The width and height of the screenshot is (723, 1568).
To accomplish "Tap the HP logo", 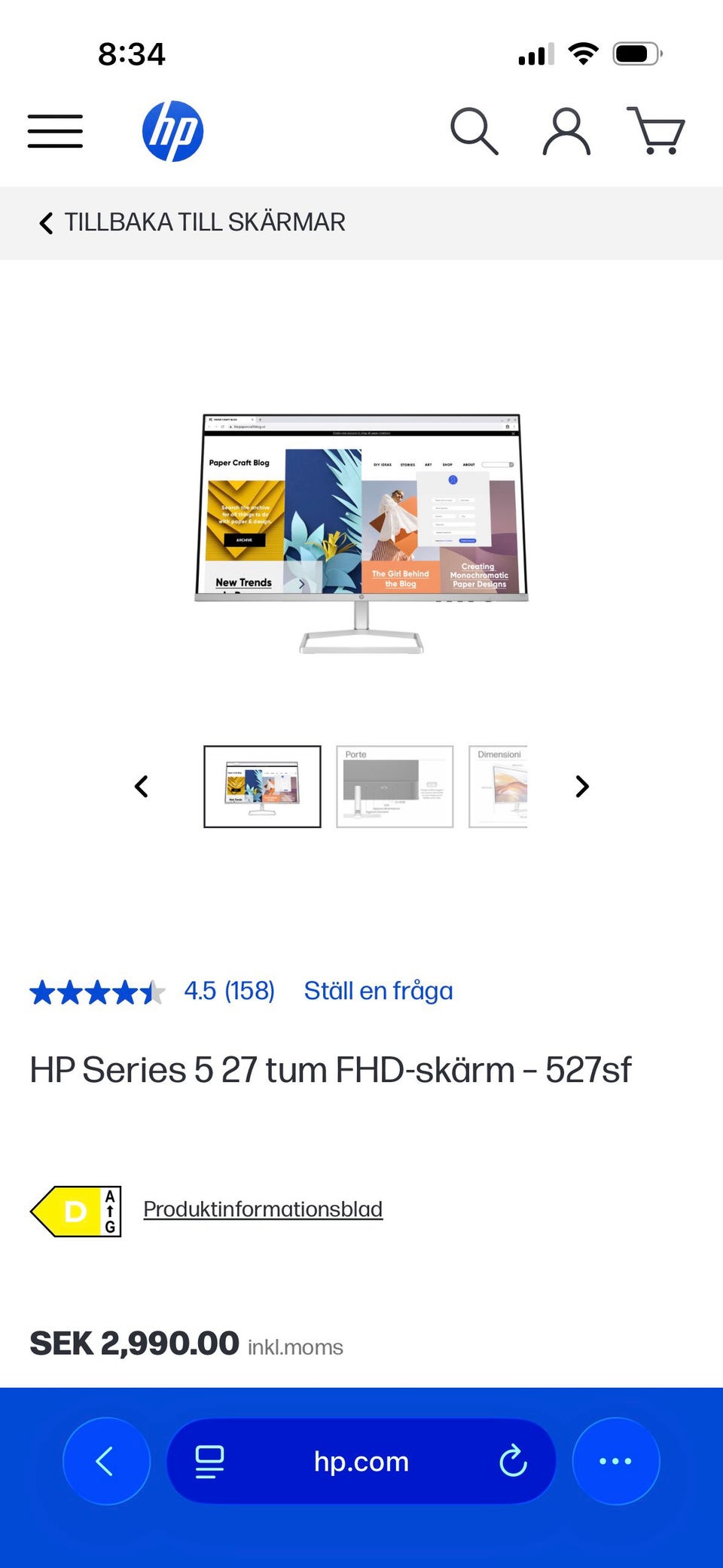I will [172, 131].
